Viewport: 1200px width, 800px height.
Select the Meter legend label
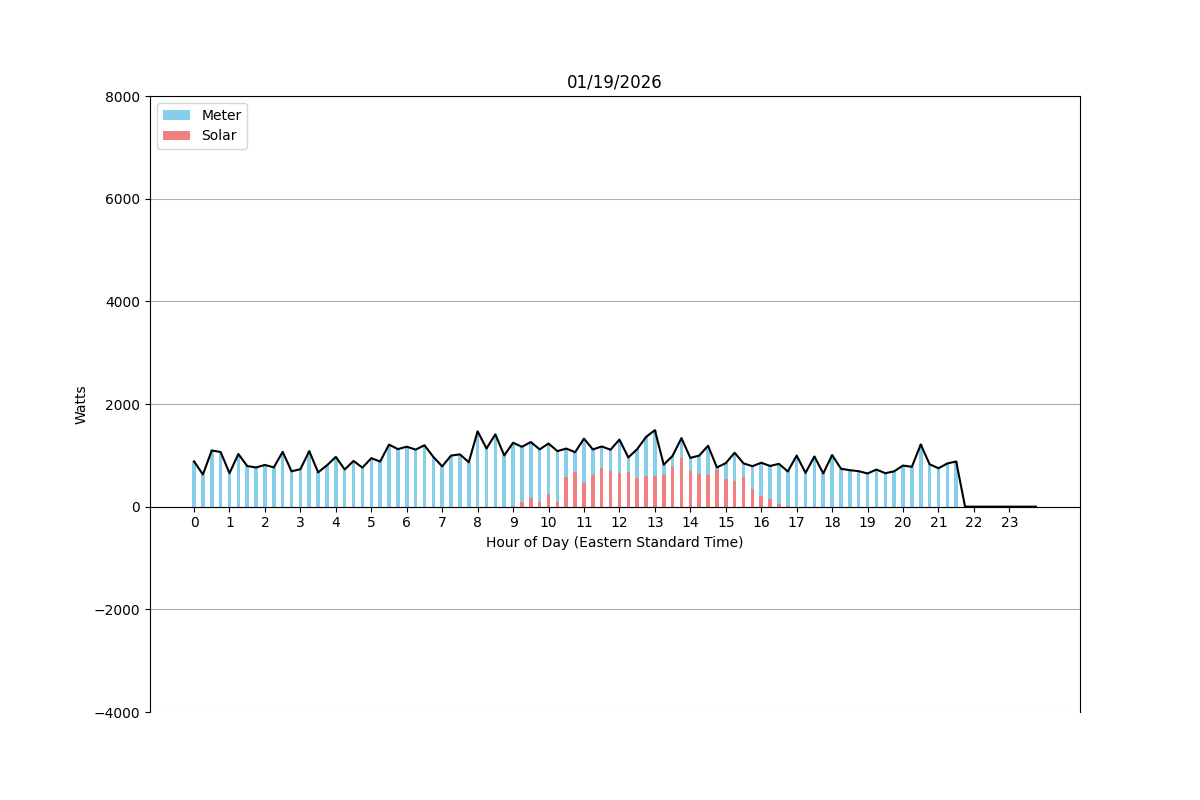[221, 115]
